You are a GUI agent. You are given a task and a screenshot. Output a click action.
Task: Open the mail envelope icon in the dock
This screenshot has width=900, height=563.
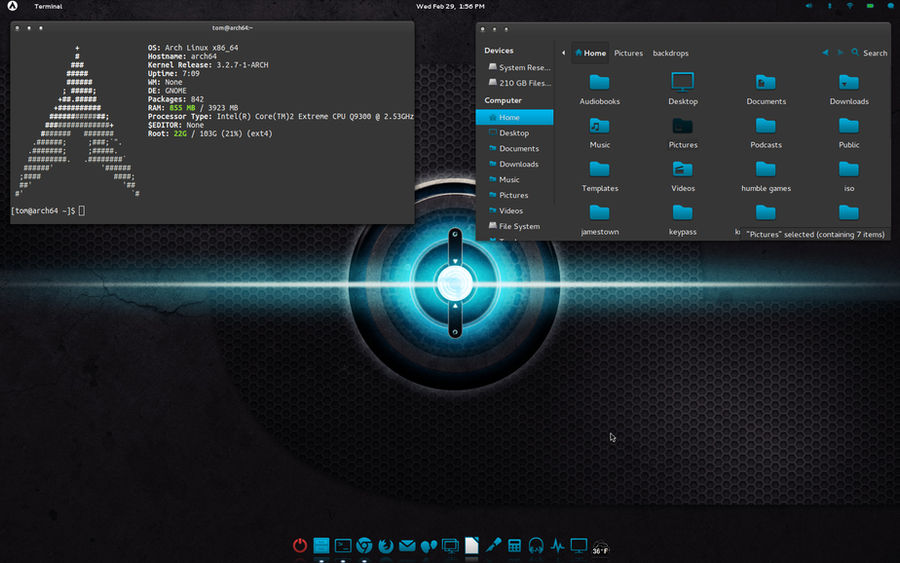point(407,545)
